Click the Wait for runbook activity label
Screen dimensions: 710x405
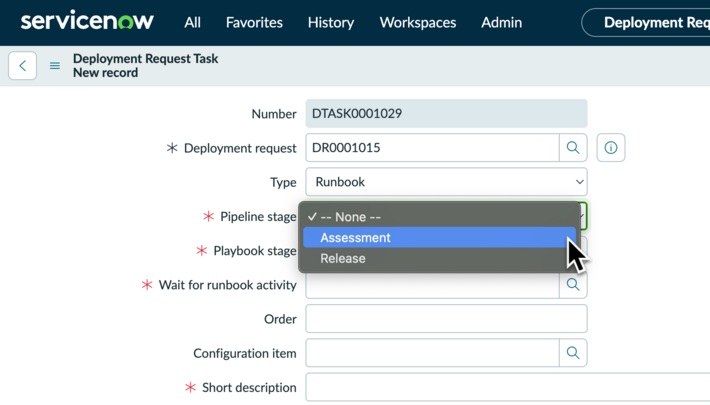(228, 285)
